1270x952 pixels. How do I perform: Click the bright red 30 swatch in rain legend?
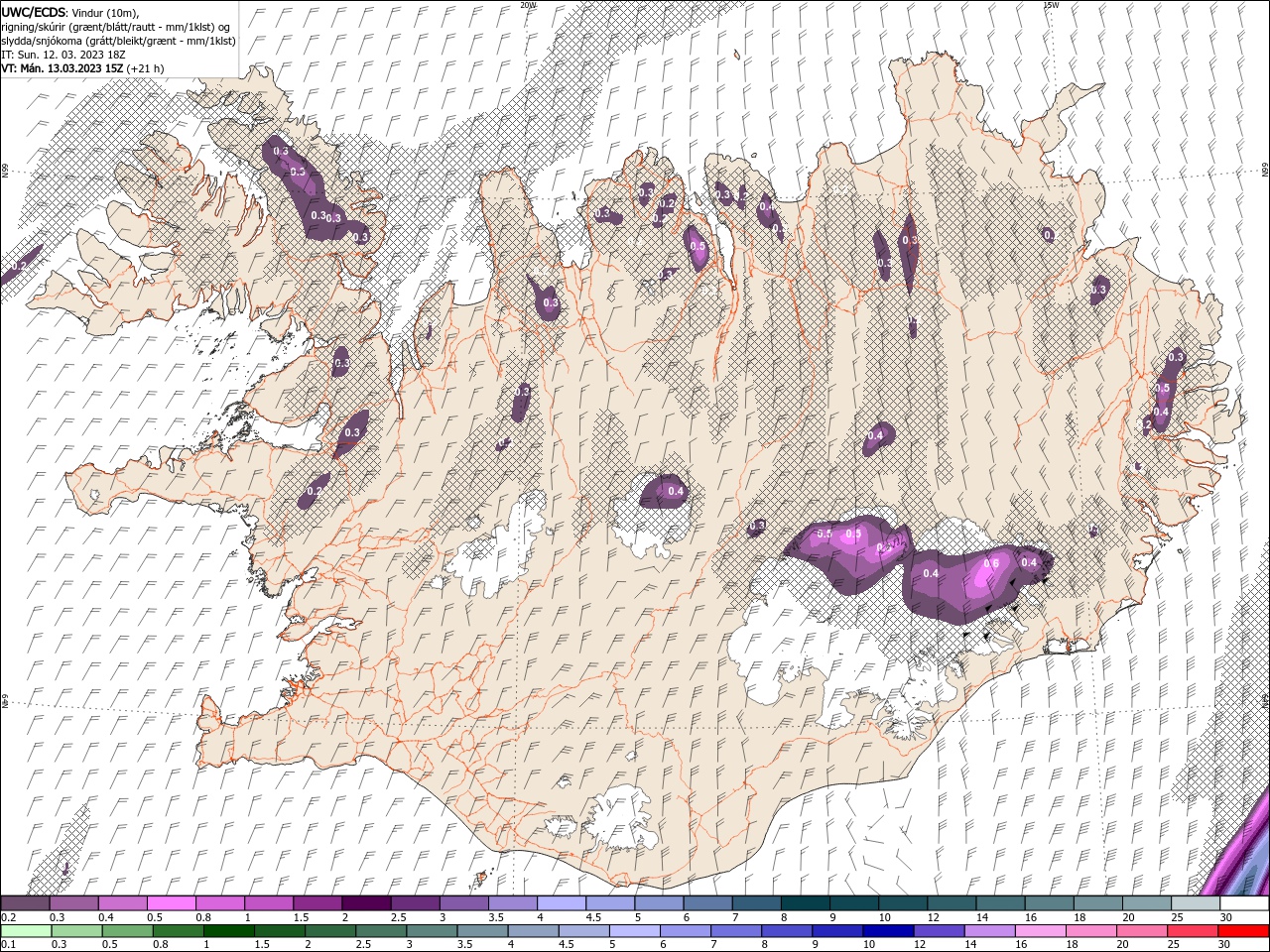coord(1242,931)
